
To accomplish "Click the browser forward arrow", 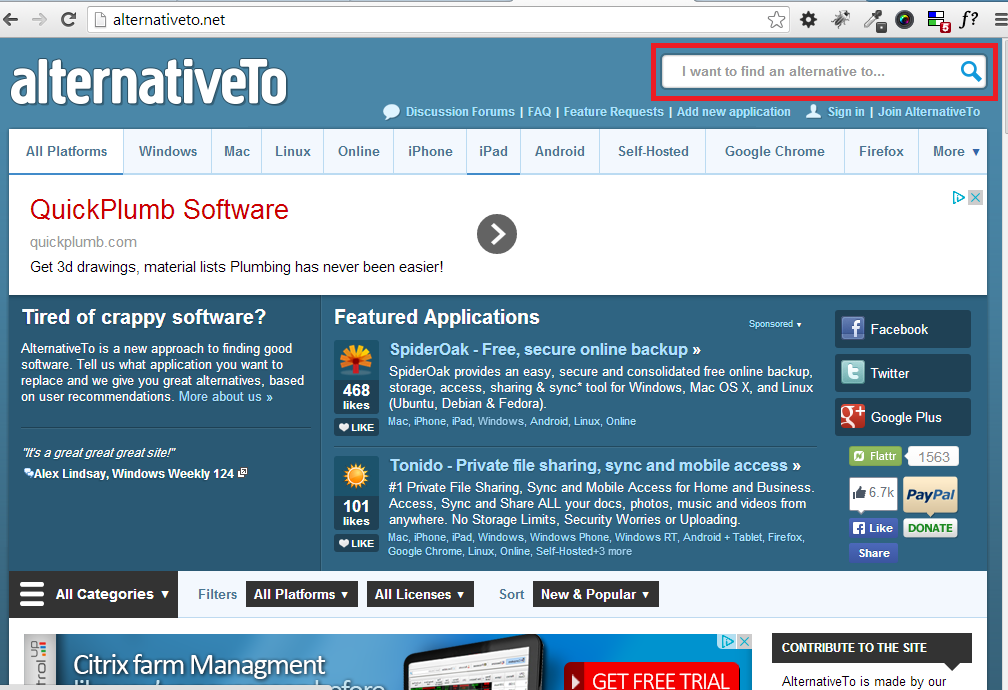I will tap(40, 20).
